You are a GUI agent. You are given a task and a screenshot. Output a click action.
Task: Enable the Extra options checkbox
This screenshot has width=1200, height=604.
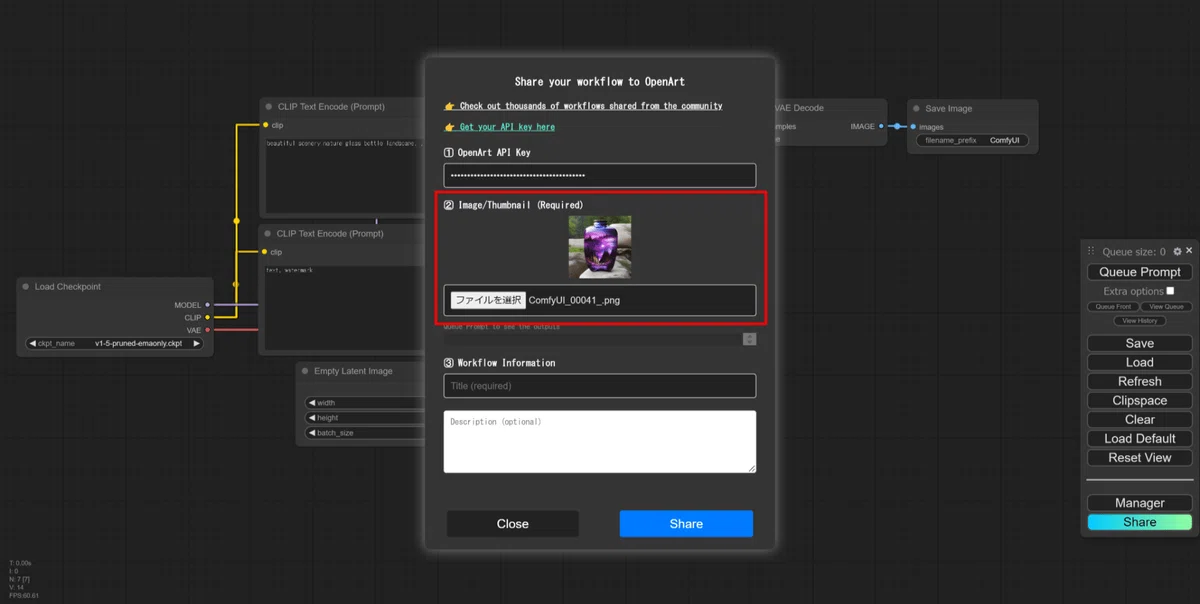click(x=1170, y=291)
